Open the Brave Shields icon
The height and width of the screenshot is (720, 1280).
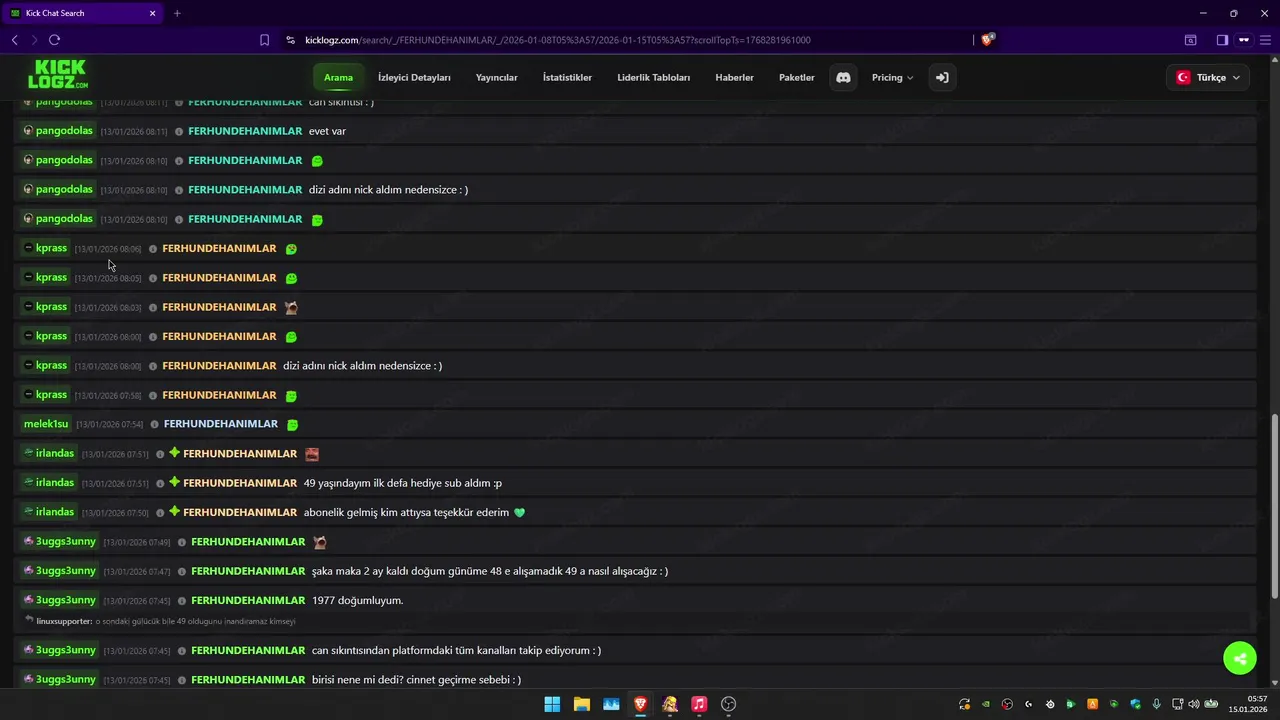coord(988,40)
